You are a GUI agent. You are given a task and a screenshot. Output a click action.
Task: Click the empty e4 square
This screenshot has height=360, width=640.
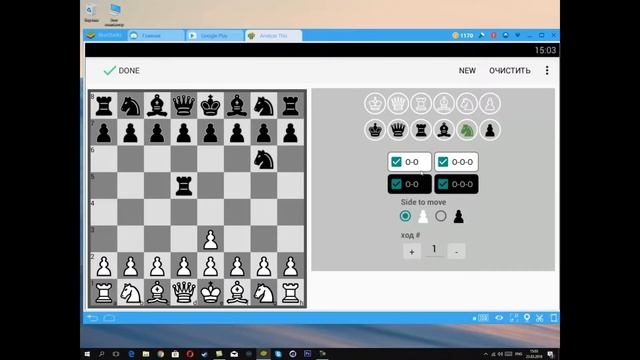pos(210,212)
